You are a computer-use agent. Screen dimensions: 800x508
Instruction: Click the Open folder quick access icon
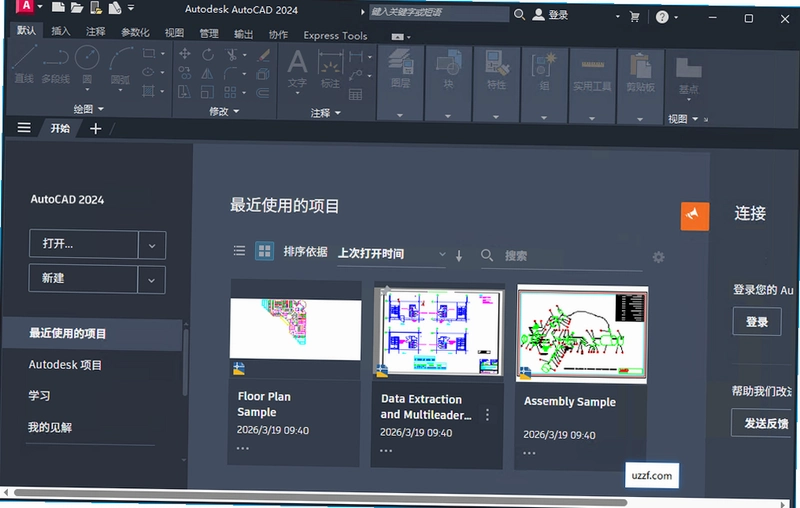77,7
